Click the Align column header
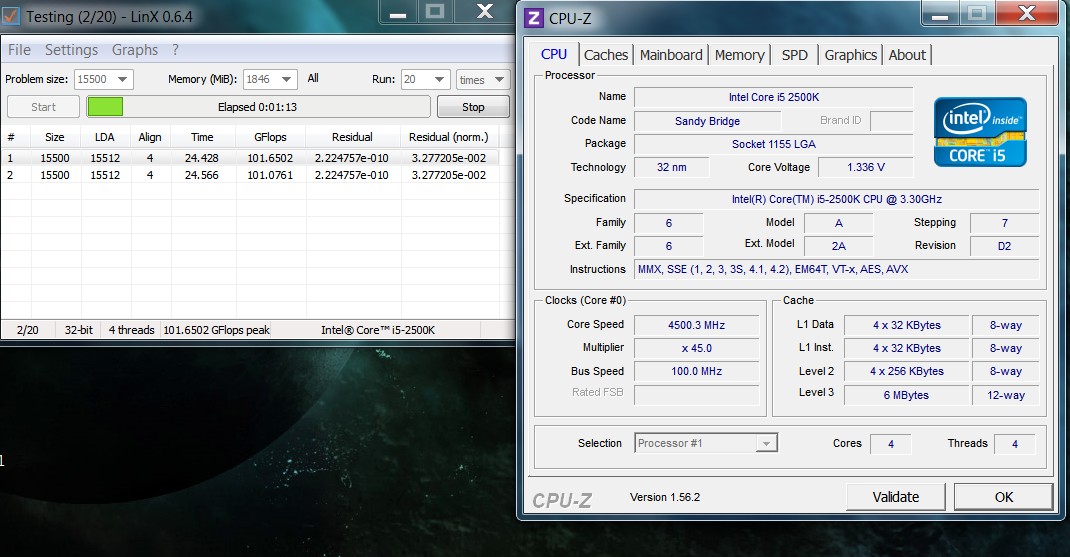Image resolution: width=1070 pixels, height=557 pixels. pyautogui.click(x=150, y=137)
